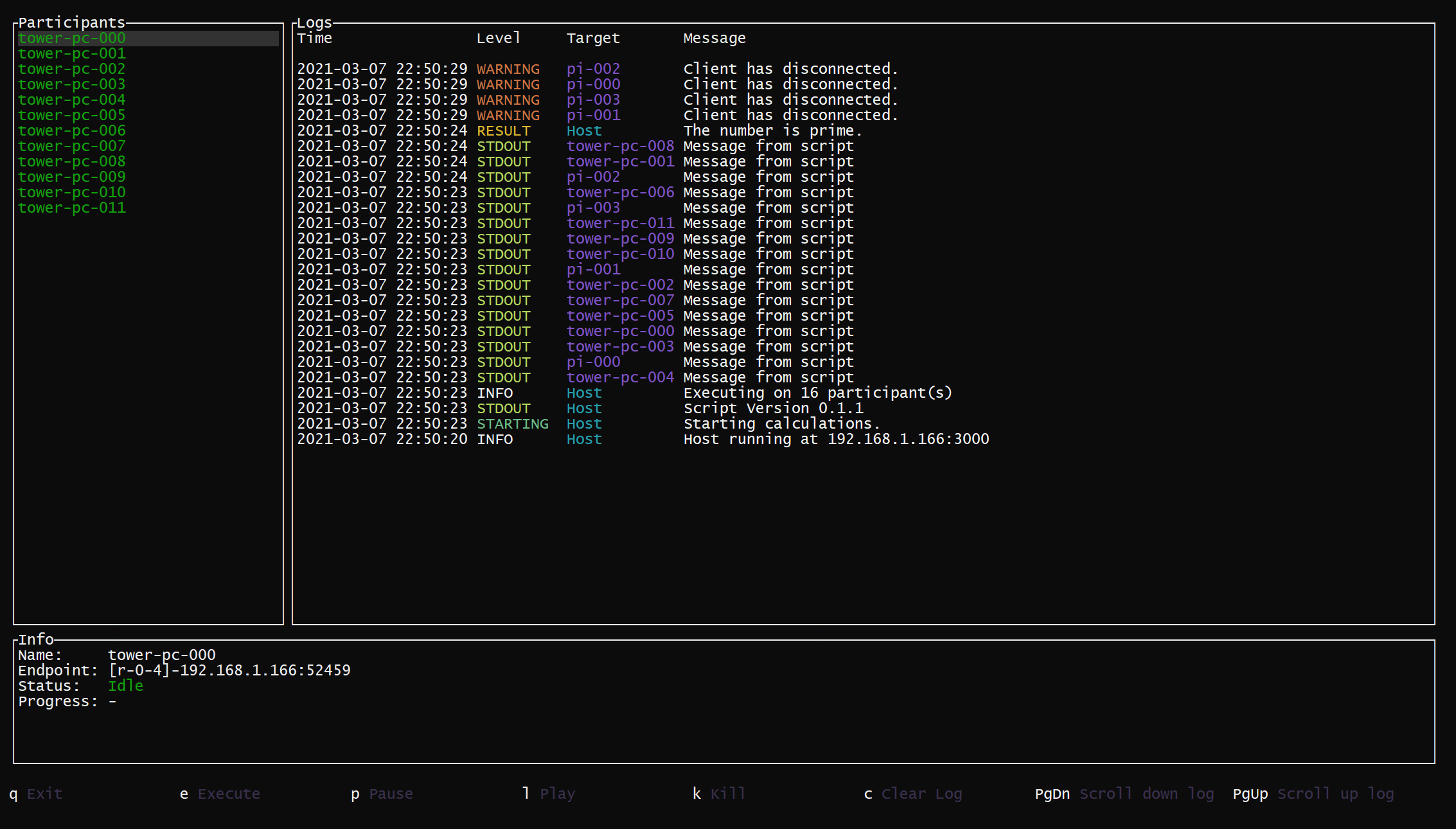
Task: Click Scroll down log hint
Action: click(x=1146, y=794)
